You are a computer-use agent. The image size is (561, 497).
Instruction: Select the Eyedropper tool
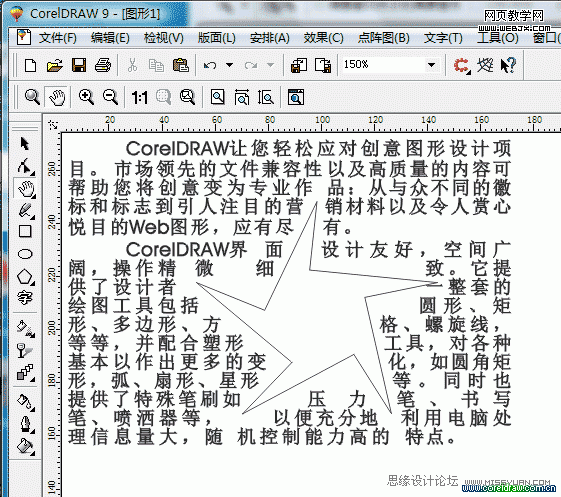click(25, 403)
